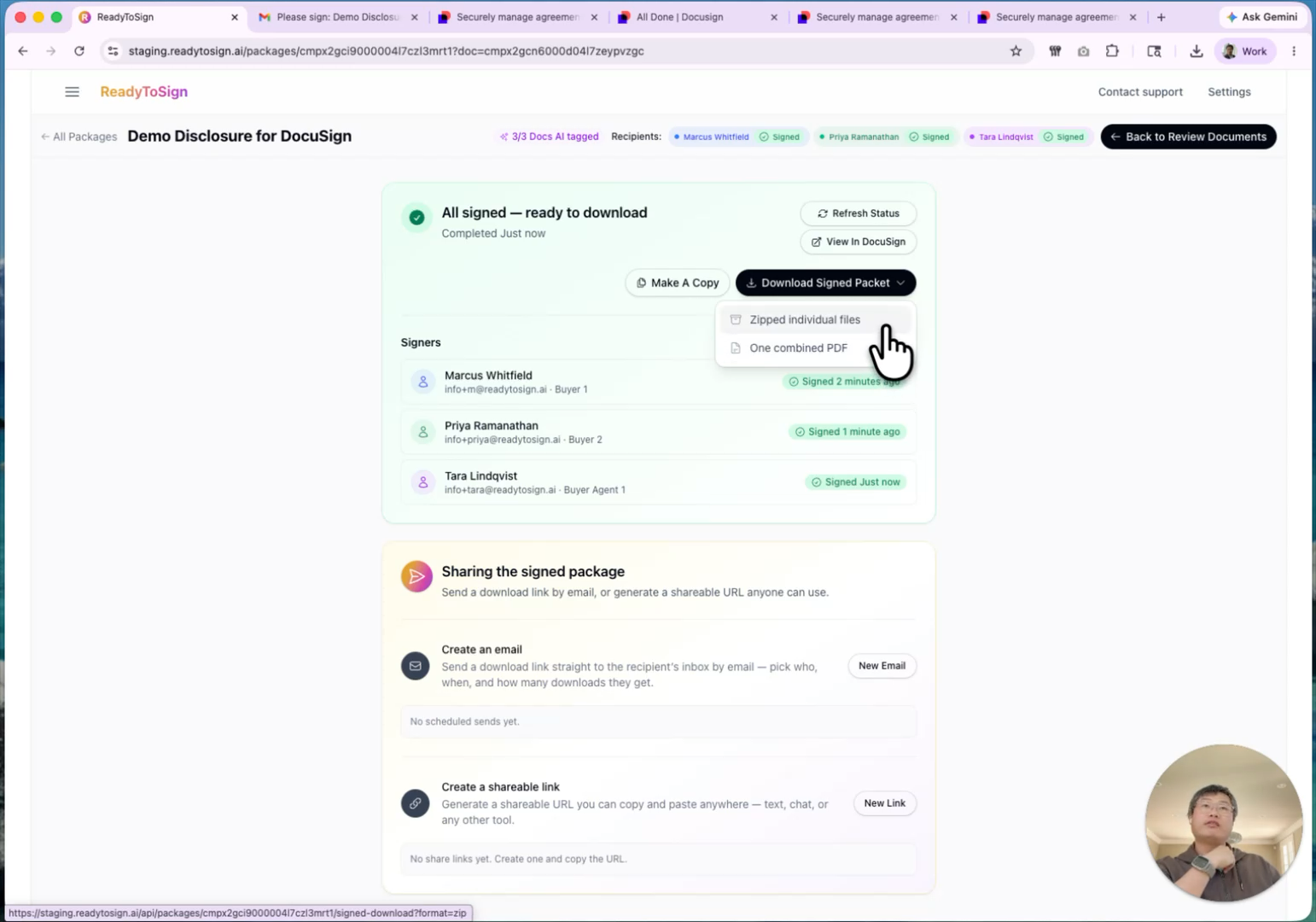Toggle Download Signed Packet dropdown
Image resolution: width=1316 pixels, height=922 pixels.
(825, 283)
